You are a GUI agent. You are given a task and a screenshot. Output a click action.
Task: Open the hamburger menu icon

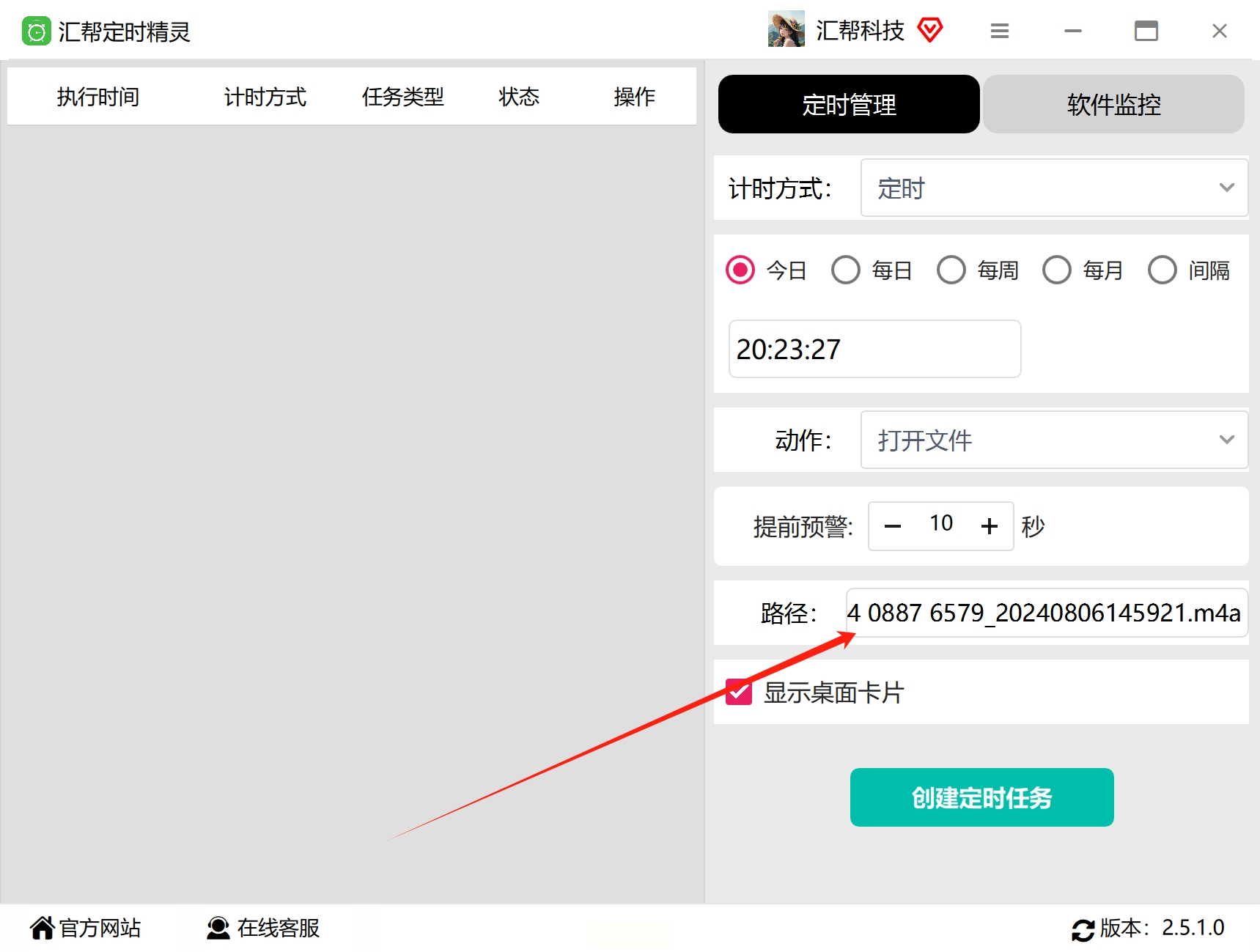coord(1000,31)
